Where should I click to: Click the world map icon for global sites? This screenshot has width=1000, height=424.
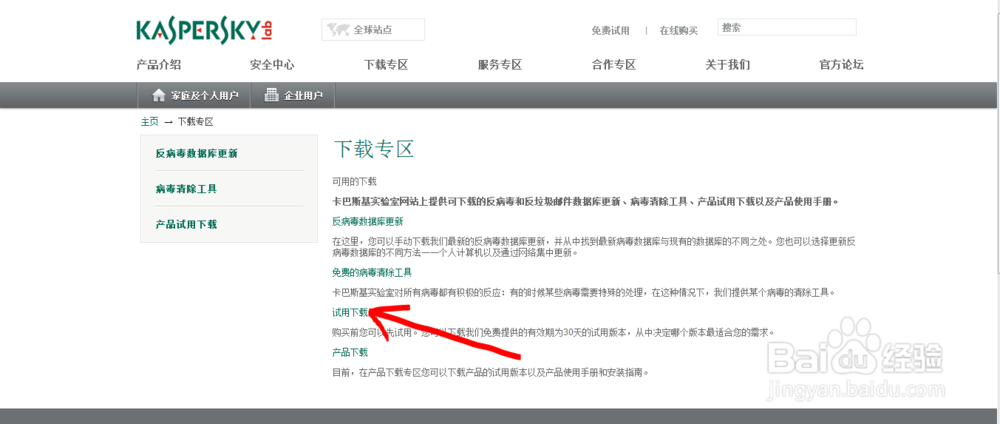338,29
